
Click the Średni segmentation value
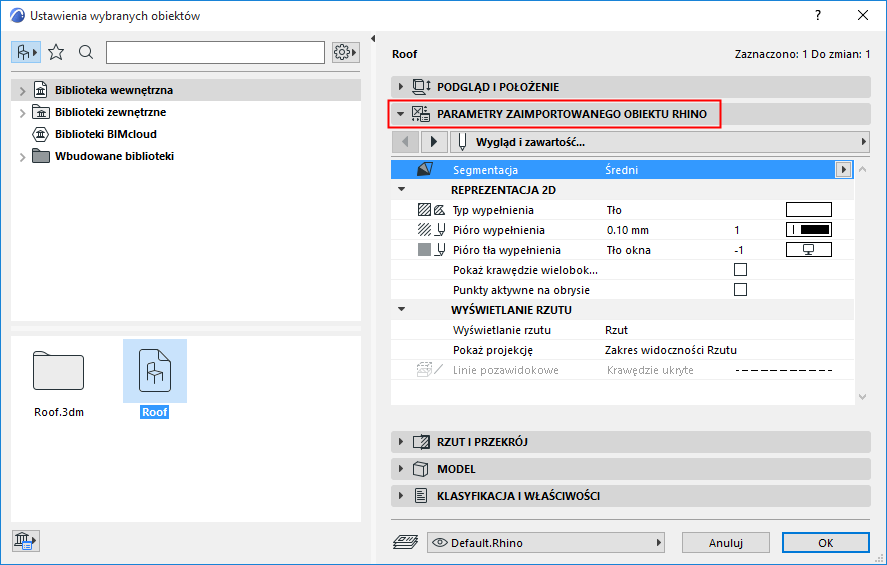click(x=621, y=170)
